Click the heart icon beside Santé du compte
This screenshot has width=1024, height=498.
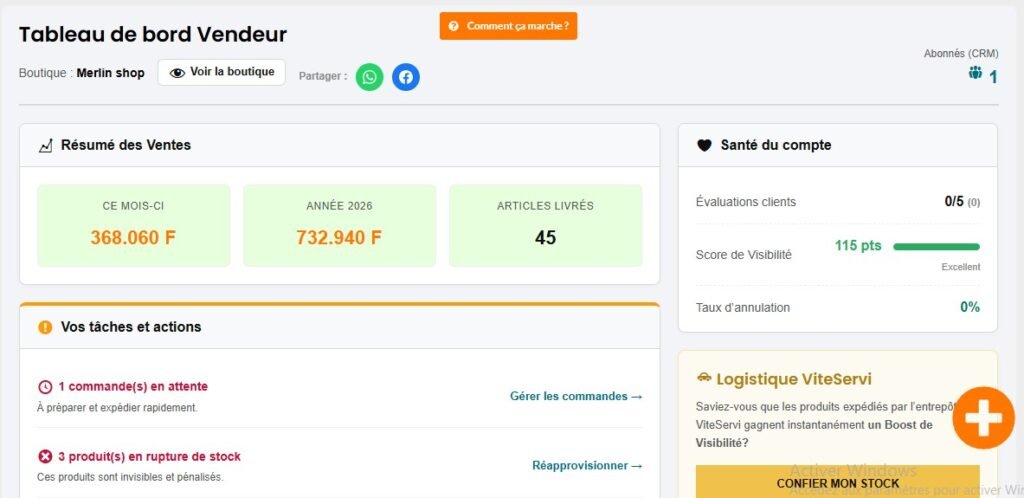[704, 146]
